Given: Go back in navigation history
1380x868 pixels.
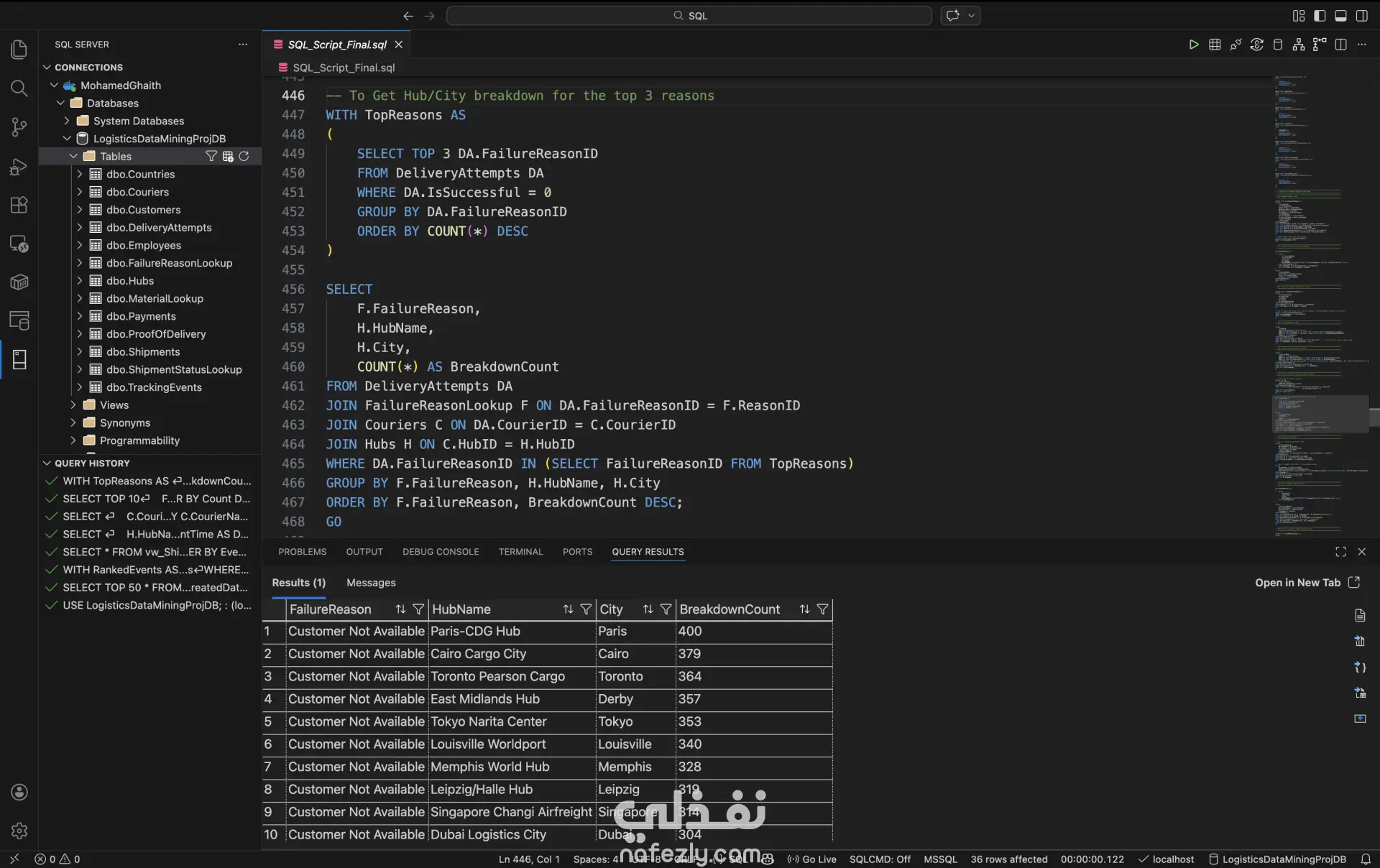Looking at the screenshot, I should click(x=408, y=16).
